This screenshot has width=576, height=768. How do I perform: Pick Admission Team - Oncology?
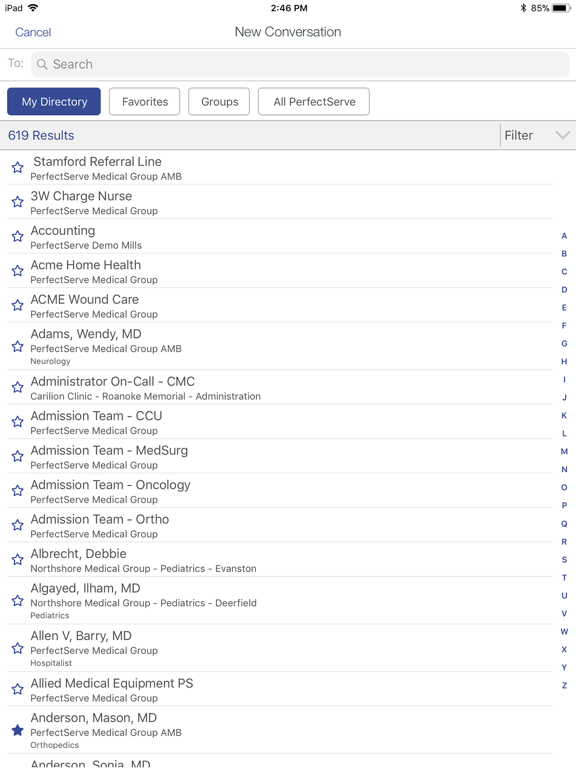(280, 490)
